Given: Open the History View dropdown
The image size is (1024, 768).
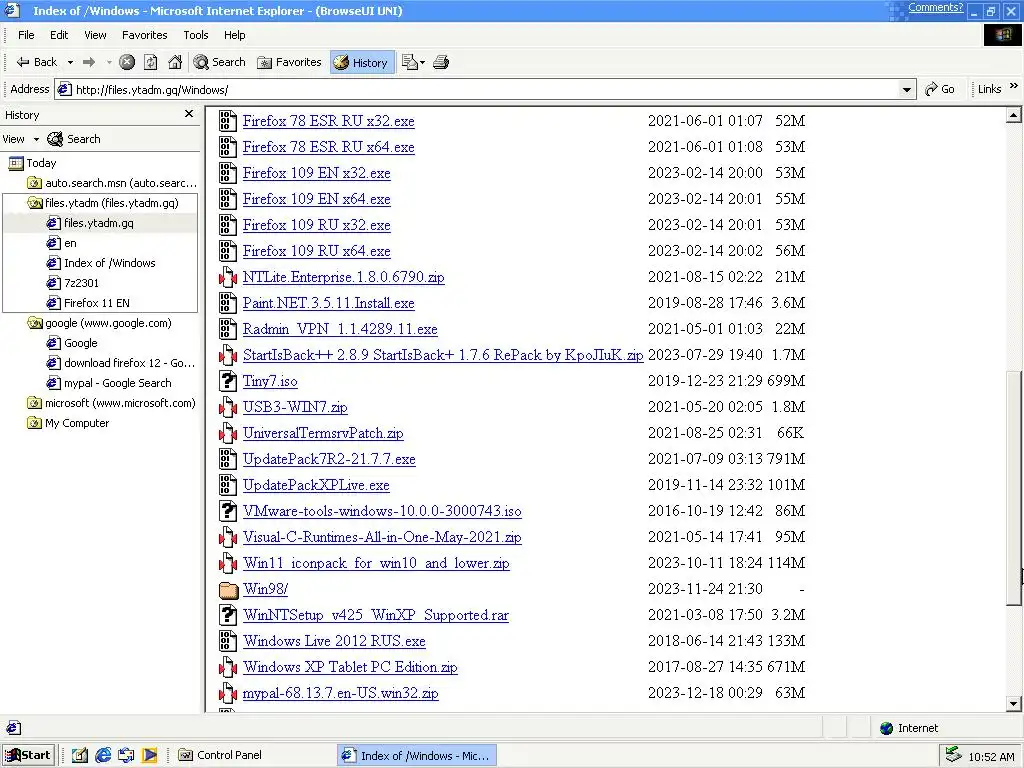Looking at the screenshot, I should 20,139.
